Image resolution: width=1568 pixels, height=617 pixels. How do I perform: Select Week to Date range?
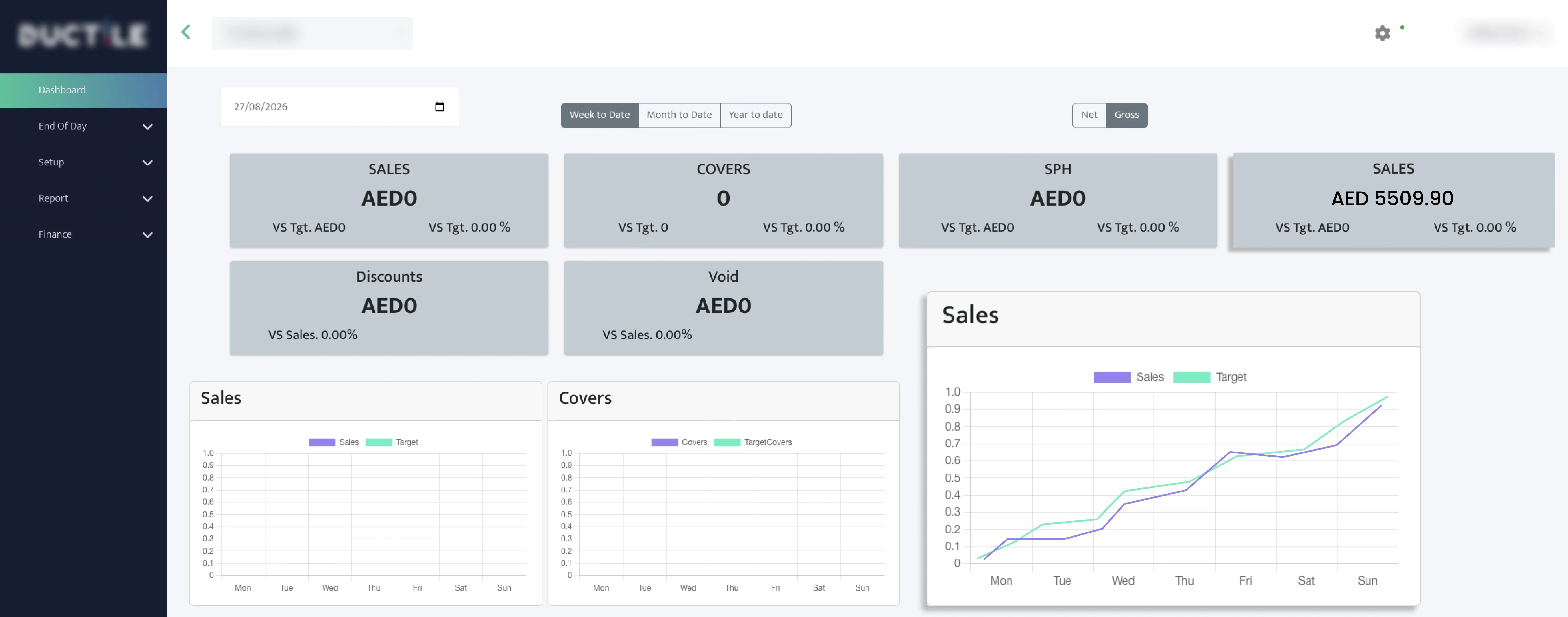[600, 115]
